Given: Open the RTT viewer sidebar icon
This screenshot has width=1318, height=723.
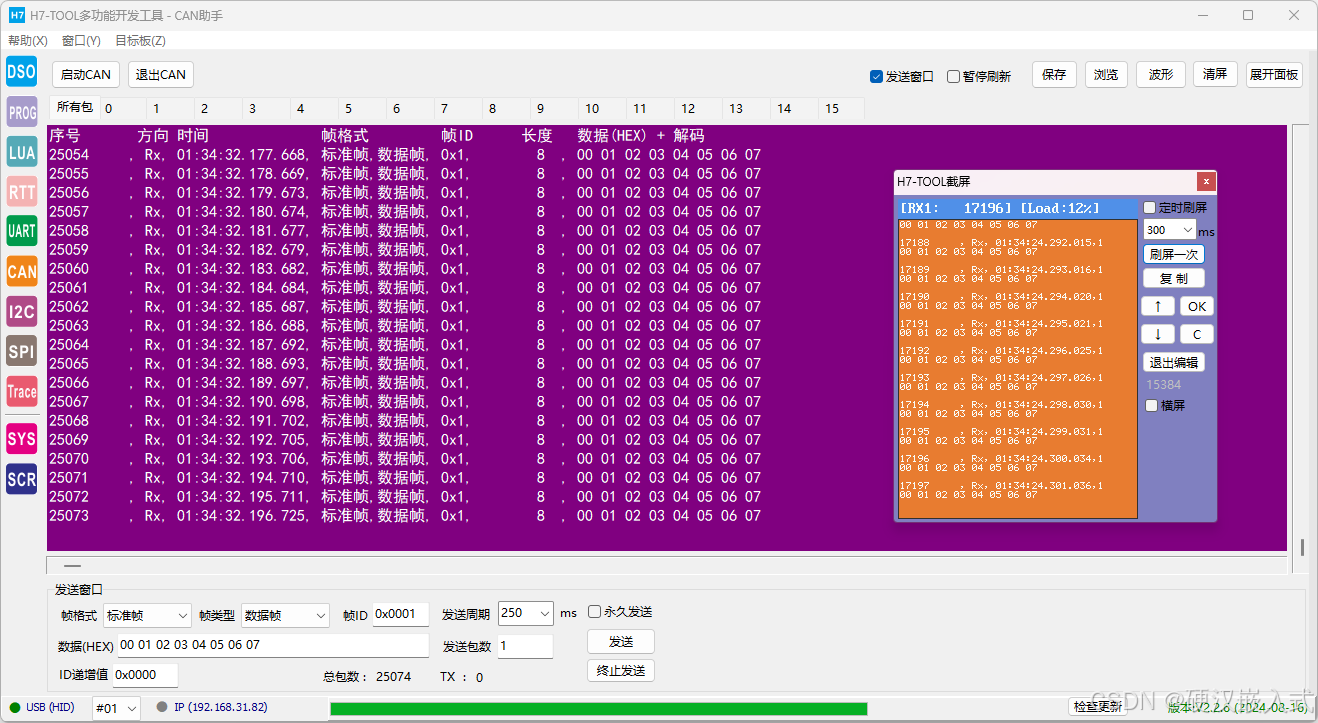Looking at the screenshot, I should [x=22, y=192].
